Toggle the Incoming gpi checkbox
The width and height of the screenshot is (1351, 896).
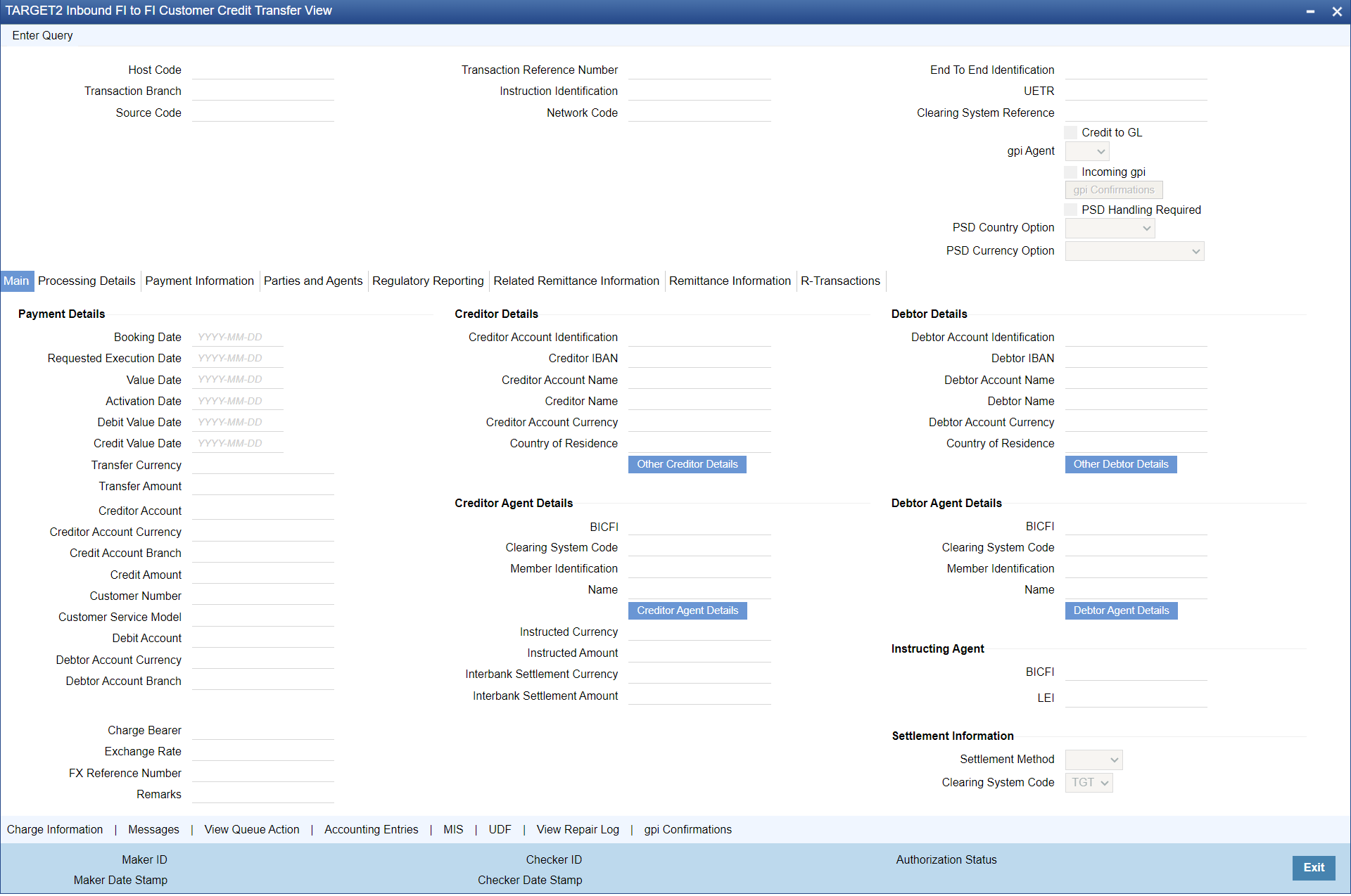click(x=1071, y=172)
